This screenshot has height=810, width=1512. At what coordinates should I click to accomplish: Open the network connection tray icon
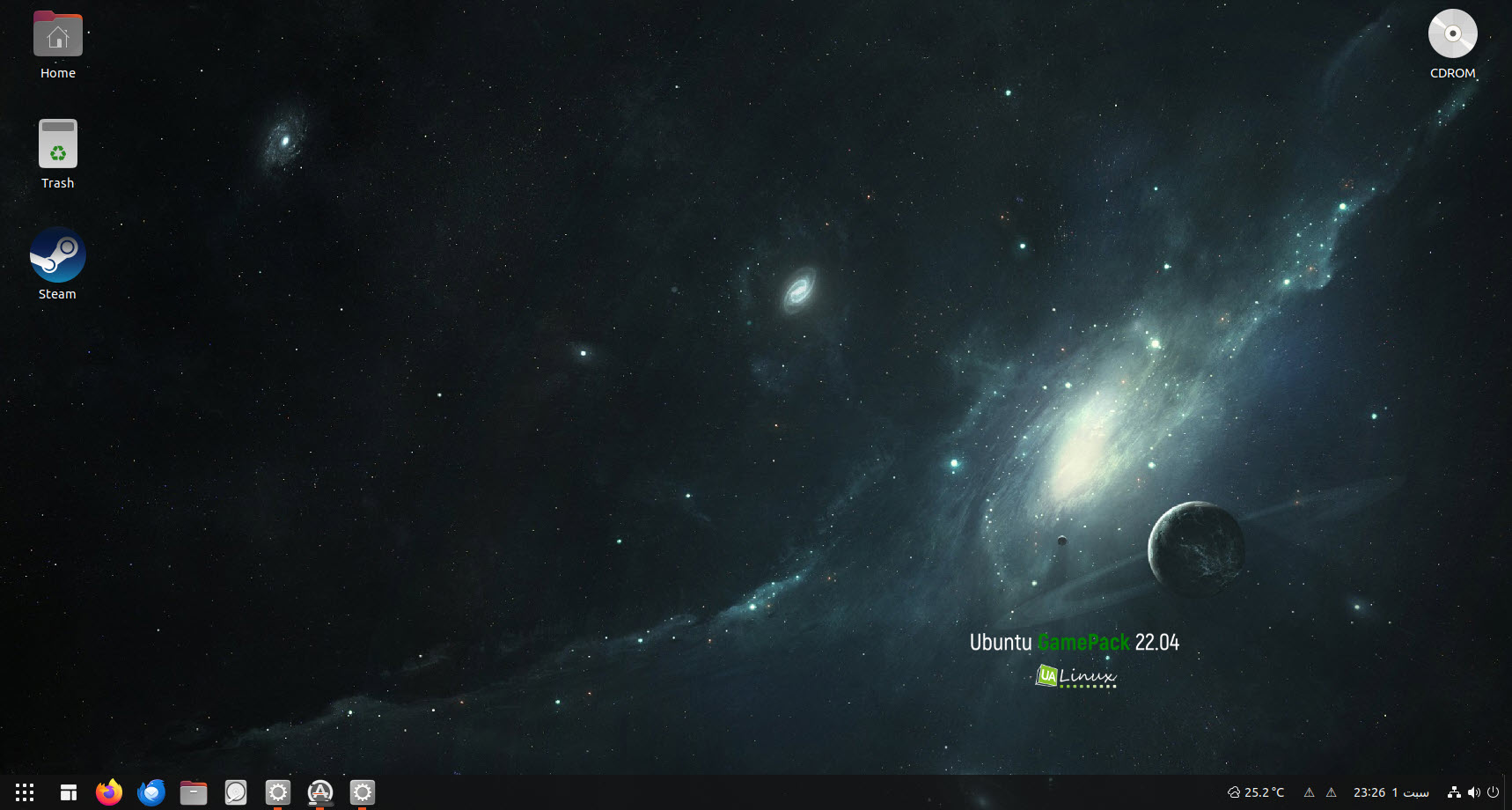point(1454,792)
